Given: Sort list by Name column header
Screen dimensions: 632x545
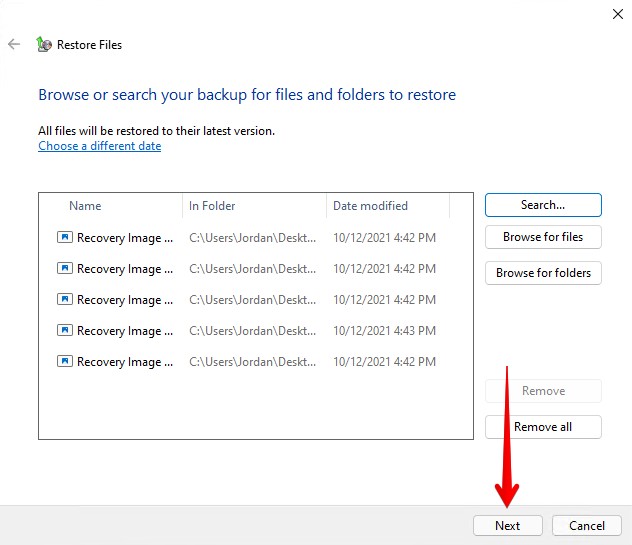Looking at the screenshot, I should [x=85, y=206].
